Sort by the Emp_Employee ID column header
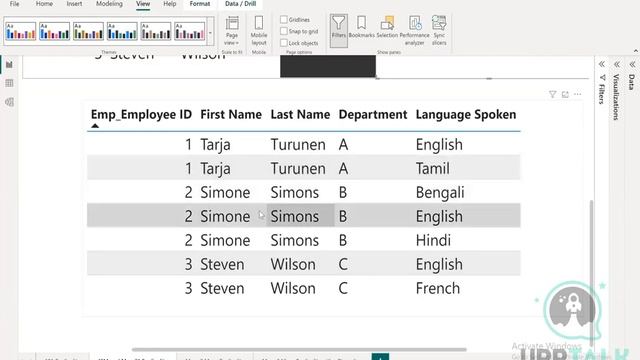The image size is (640, 360). 141,115
